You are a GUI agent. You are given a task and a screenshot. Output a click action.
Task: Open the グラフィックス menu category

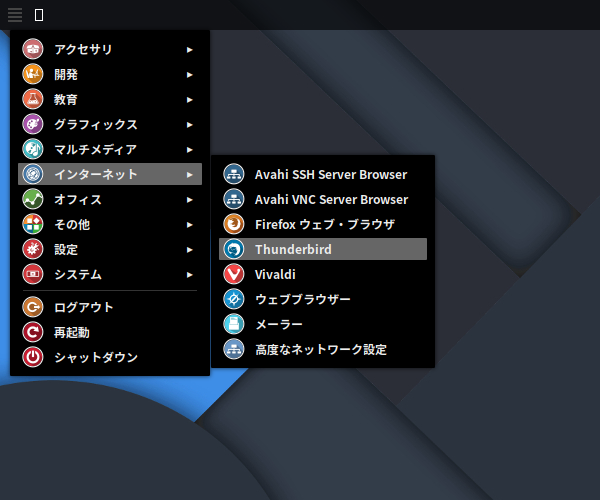(110, 124)
